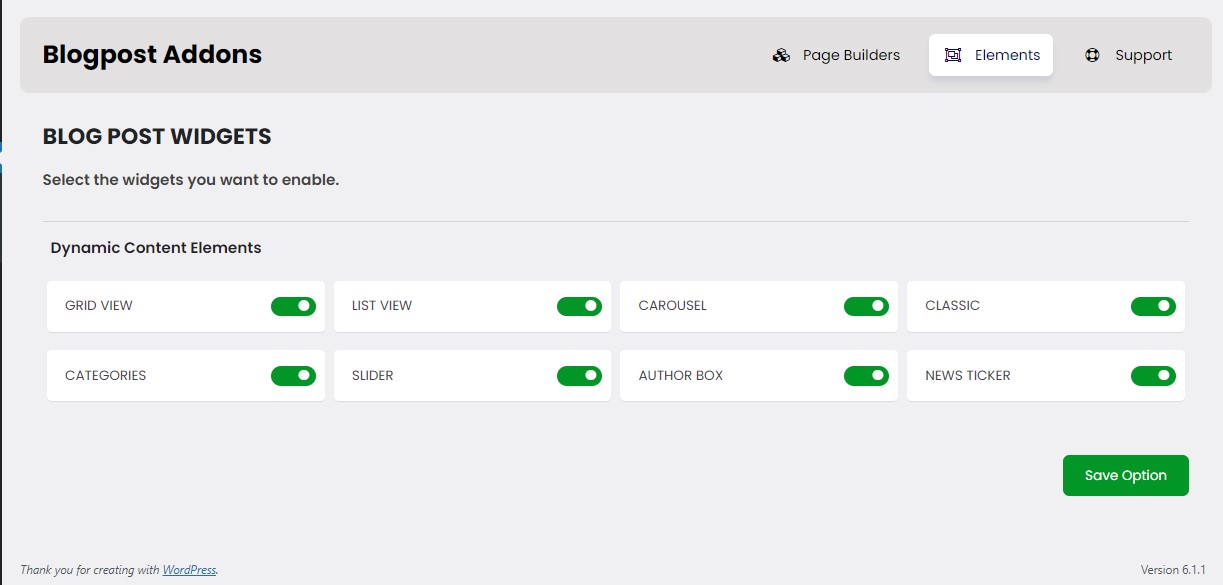This screenshot has width=1223, height=585.
Task: Open the Support tab
Action: (x=1129, y=55)
